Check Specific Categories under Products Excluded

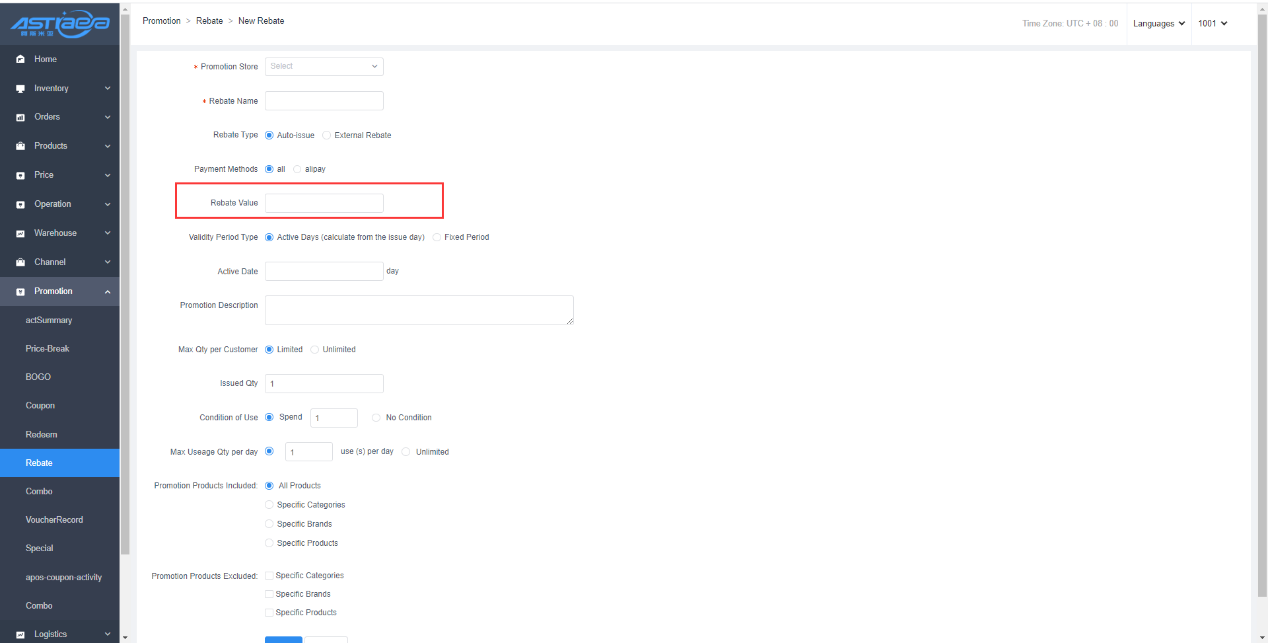269,576
